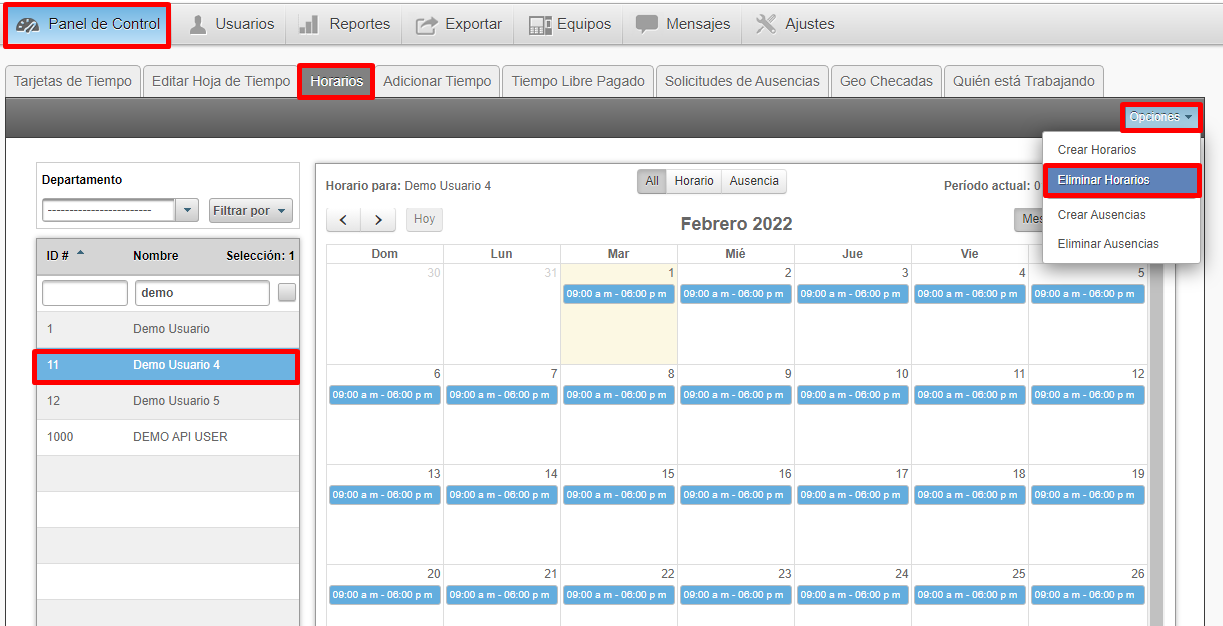Click the Hoy button

point(424,219)
